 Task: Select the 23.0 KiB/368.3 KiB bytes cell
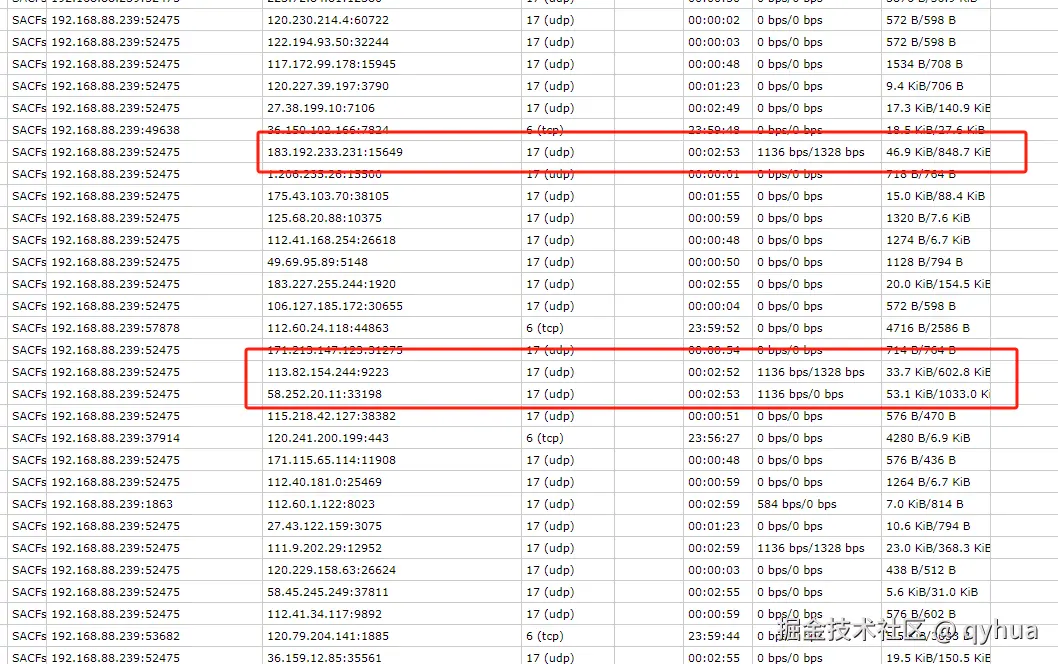[938, 548]
